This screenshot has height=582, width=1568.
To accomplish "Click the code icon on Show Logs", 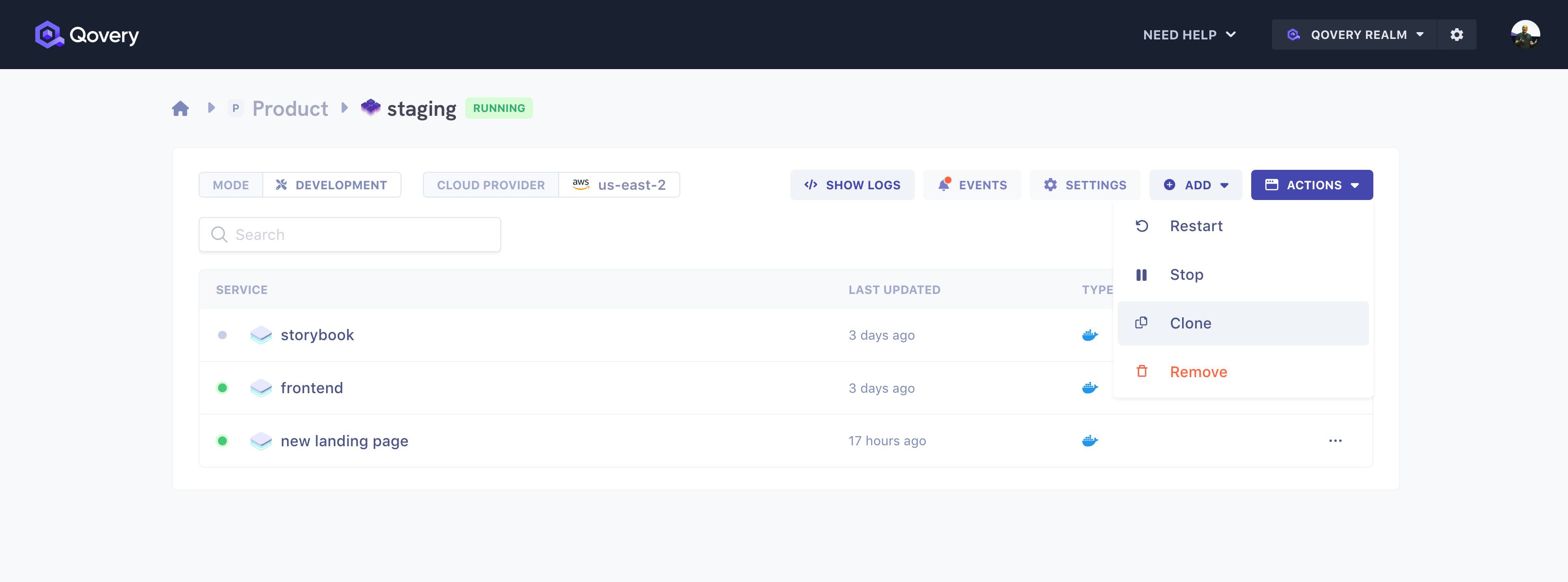I will [810, 184].
